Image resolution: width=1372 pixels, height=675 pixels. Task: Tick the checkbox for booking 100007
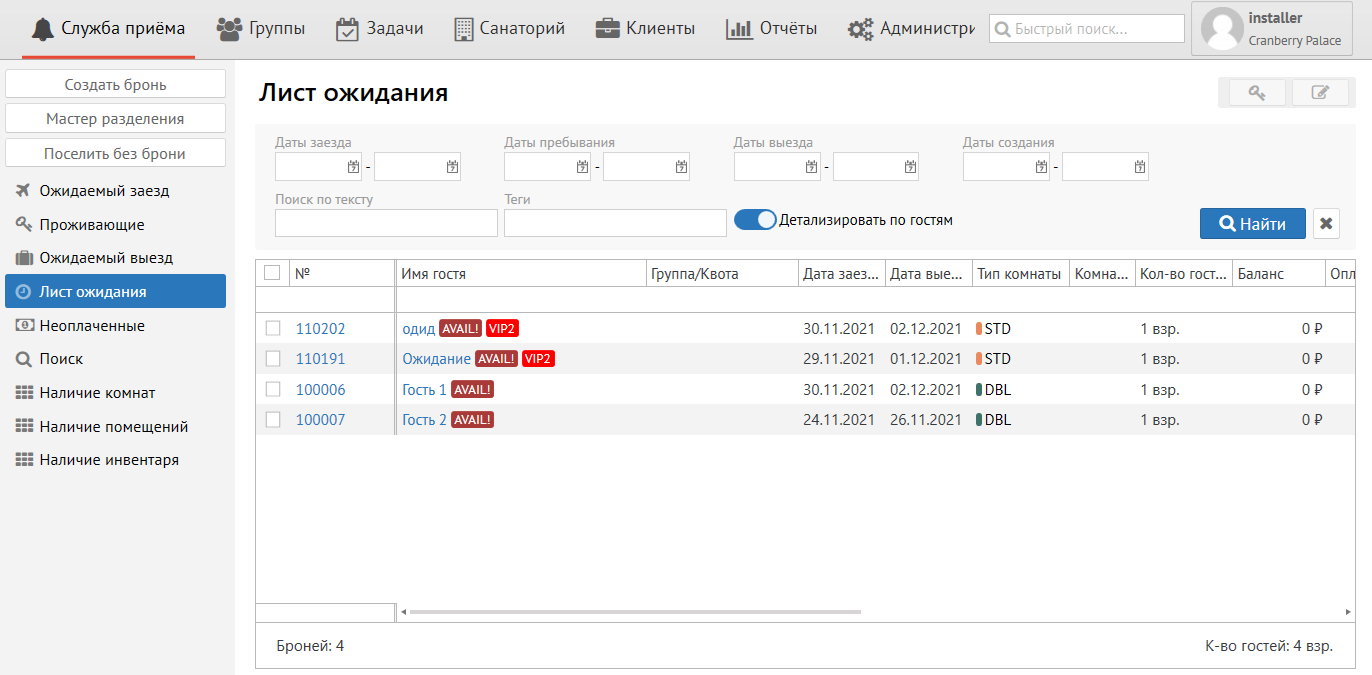pyautogui.click(x=273, y=420)
